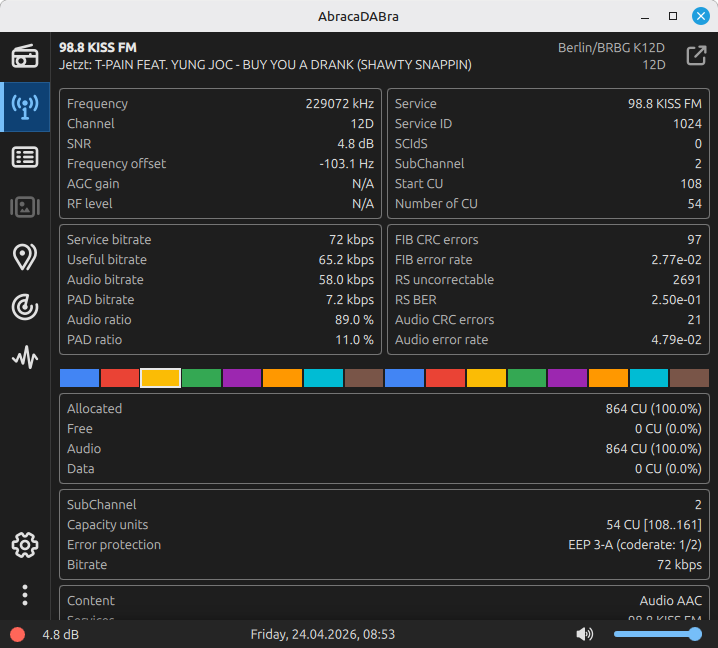Open the band scanner radar icon
The image size is (718, 648).
point(25,307)
